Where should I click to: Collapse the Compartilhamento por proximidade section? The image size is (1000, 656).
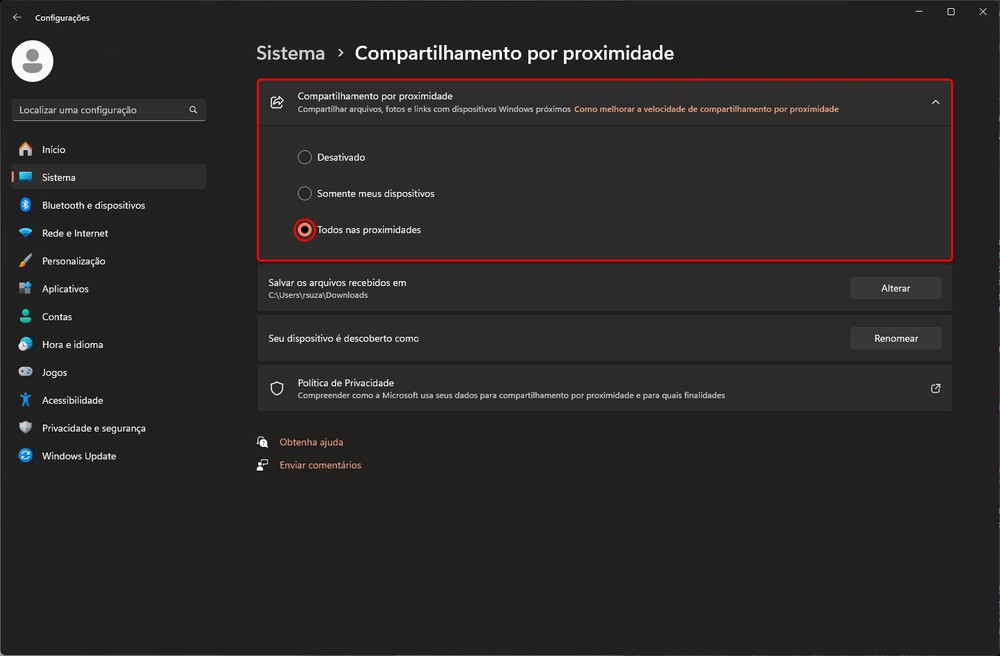[935, 102]
